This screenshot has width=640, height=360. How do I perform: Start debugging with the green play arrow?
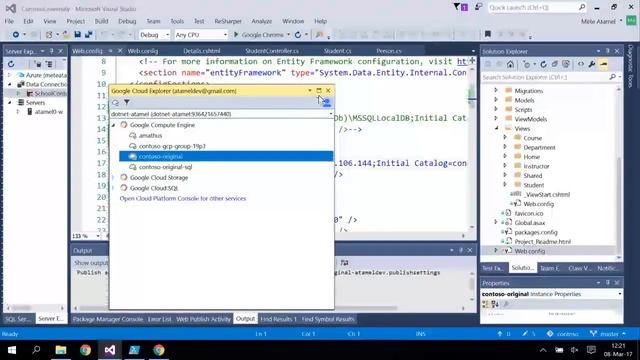tap(236, 35)
